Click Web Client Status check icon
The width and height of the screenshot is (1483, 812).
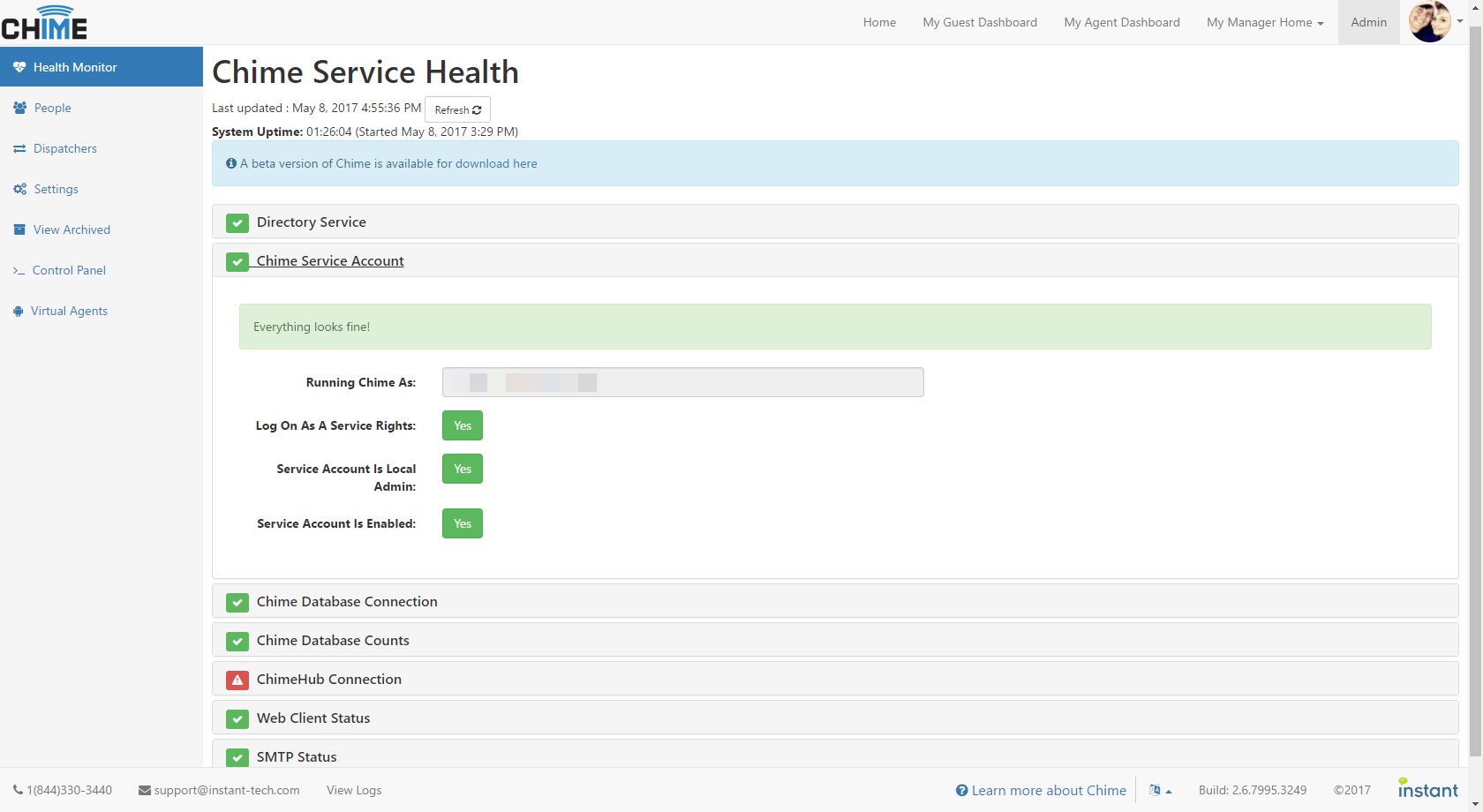[237, 718]
